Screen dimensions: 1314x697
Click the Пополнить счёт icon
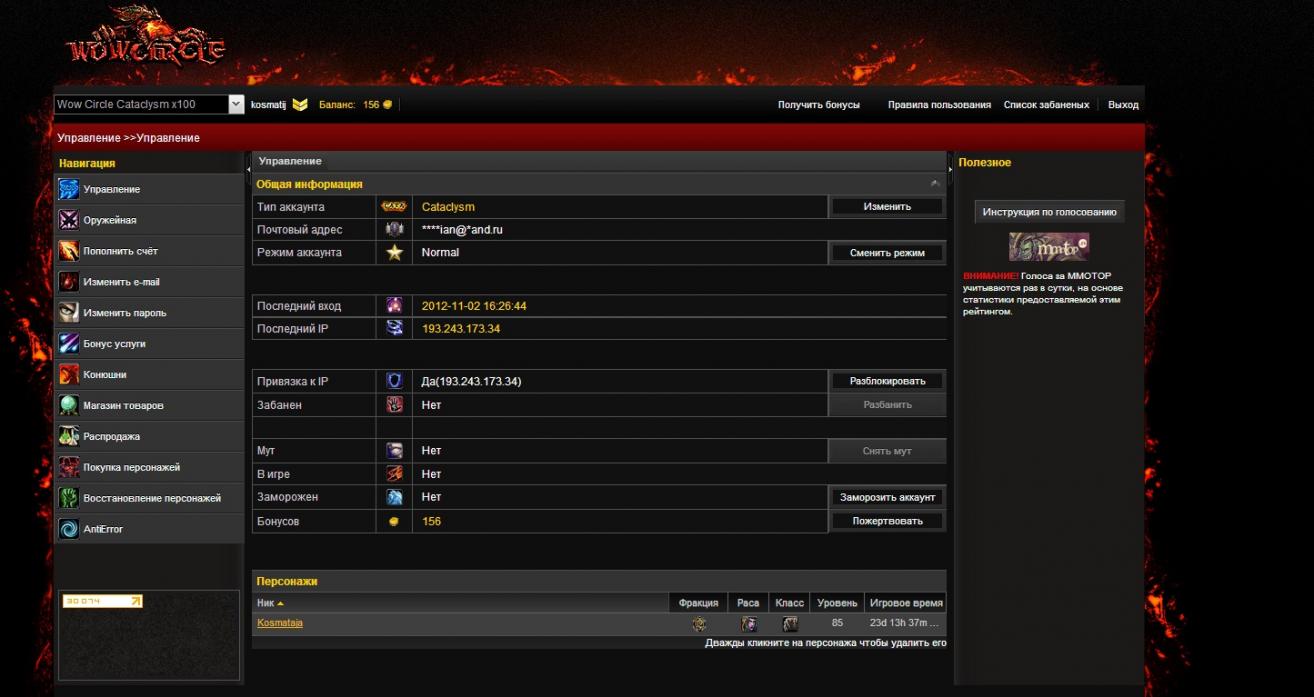pyautogui.click(x=69, y=251)
